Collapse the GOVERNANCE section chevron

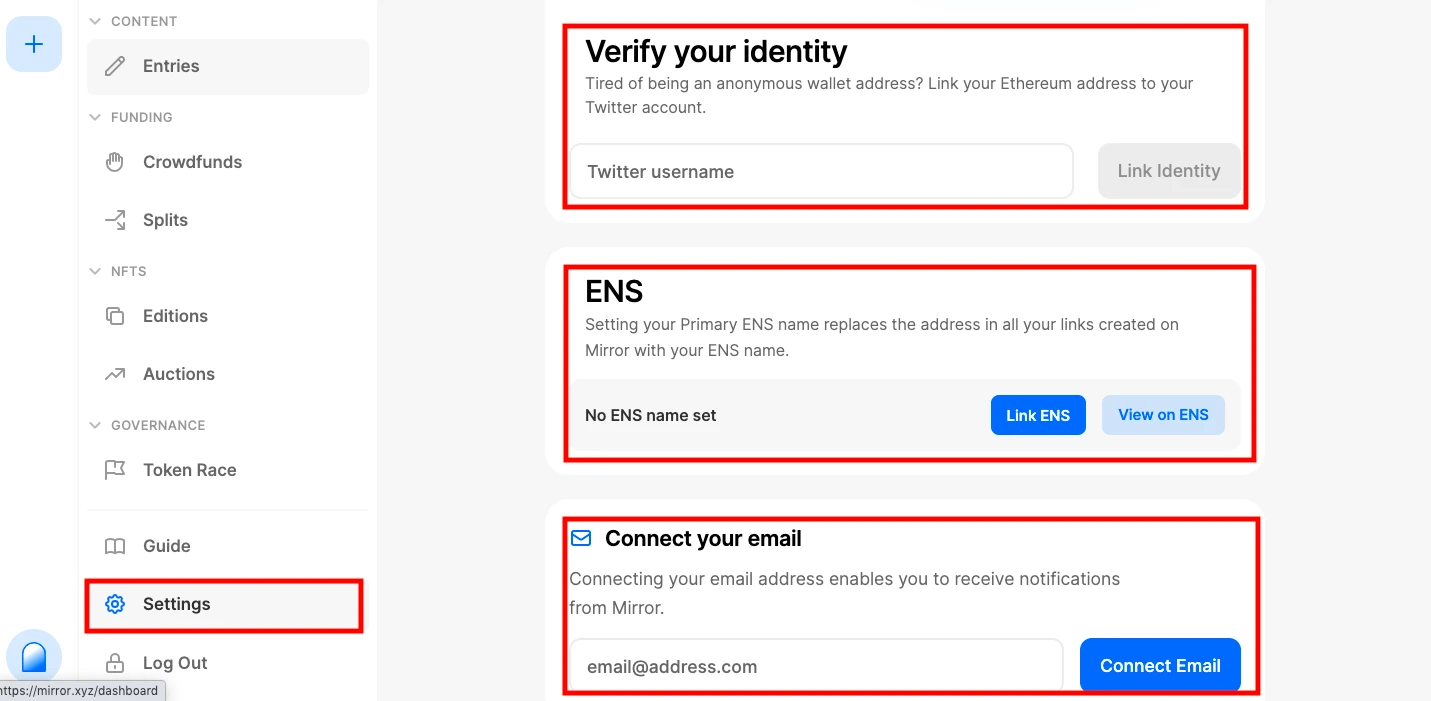(95, 425)
